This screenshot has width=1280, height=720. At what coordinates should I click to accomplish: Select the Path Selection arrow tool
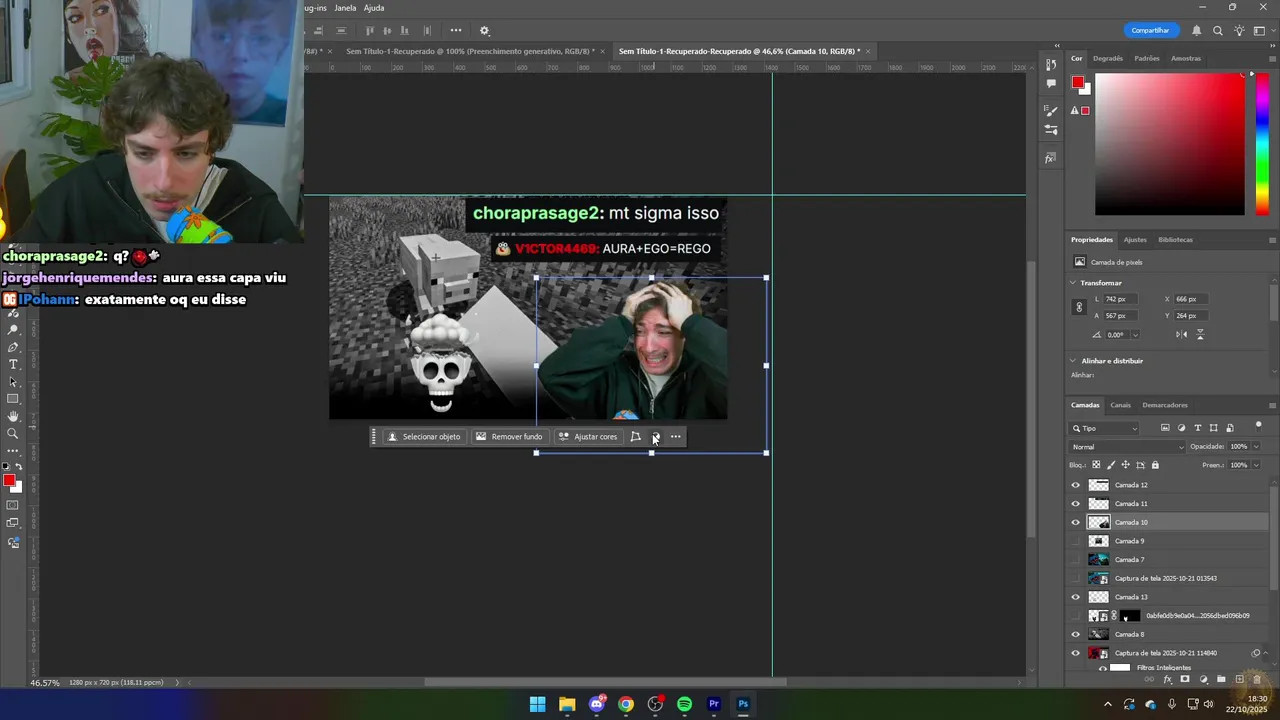coord(13,382)
